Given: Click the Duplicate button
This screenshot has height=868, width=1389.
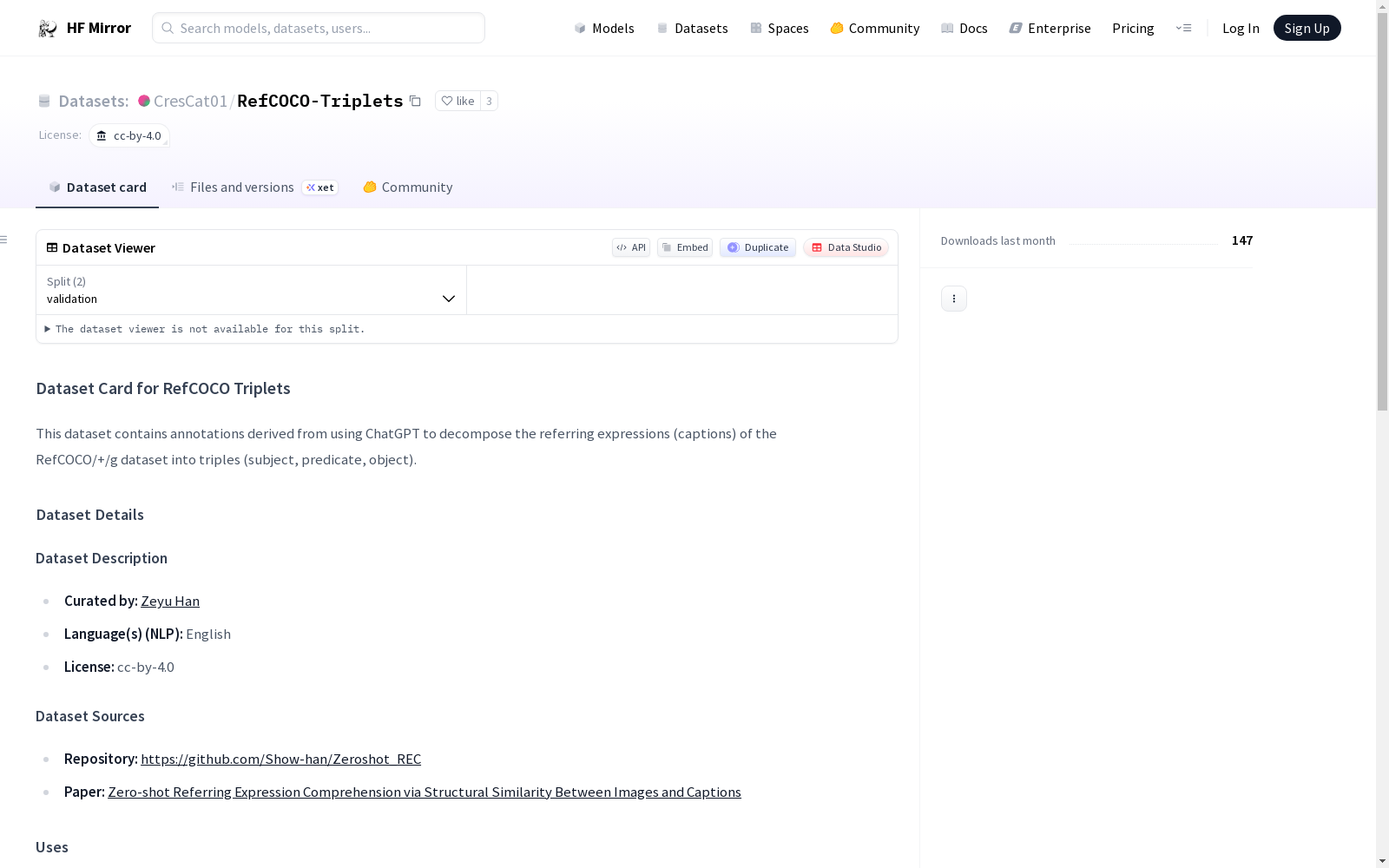Looking at the screenshot, I should coord(758,247).
